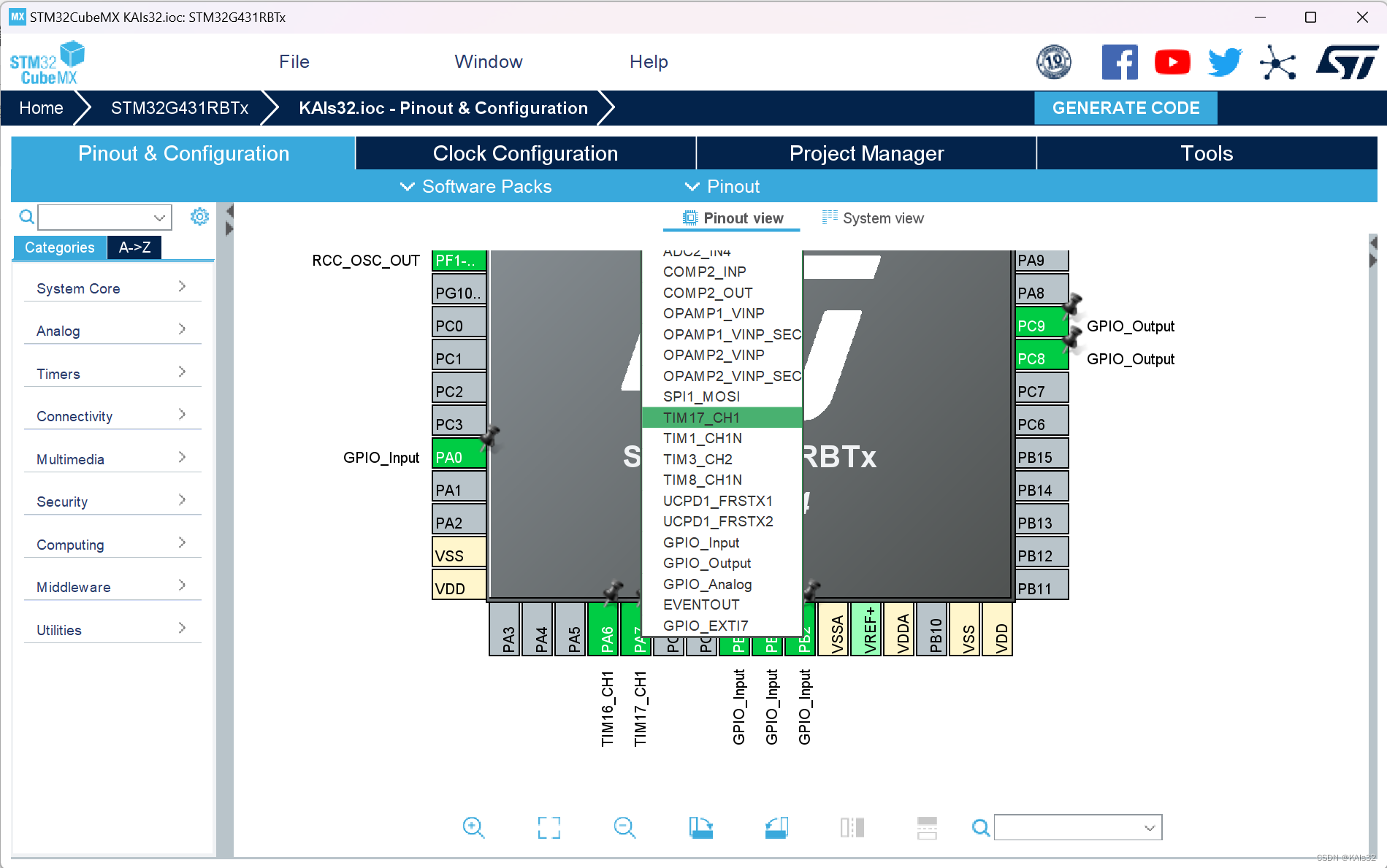Open the ST Facebook page icon
The width and height of the screenshot is (1387, 868).
(x=1120, y=62)
